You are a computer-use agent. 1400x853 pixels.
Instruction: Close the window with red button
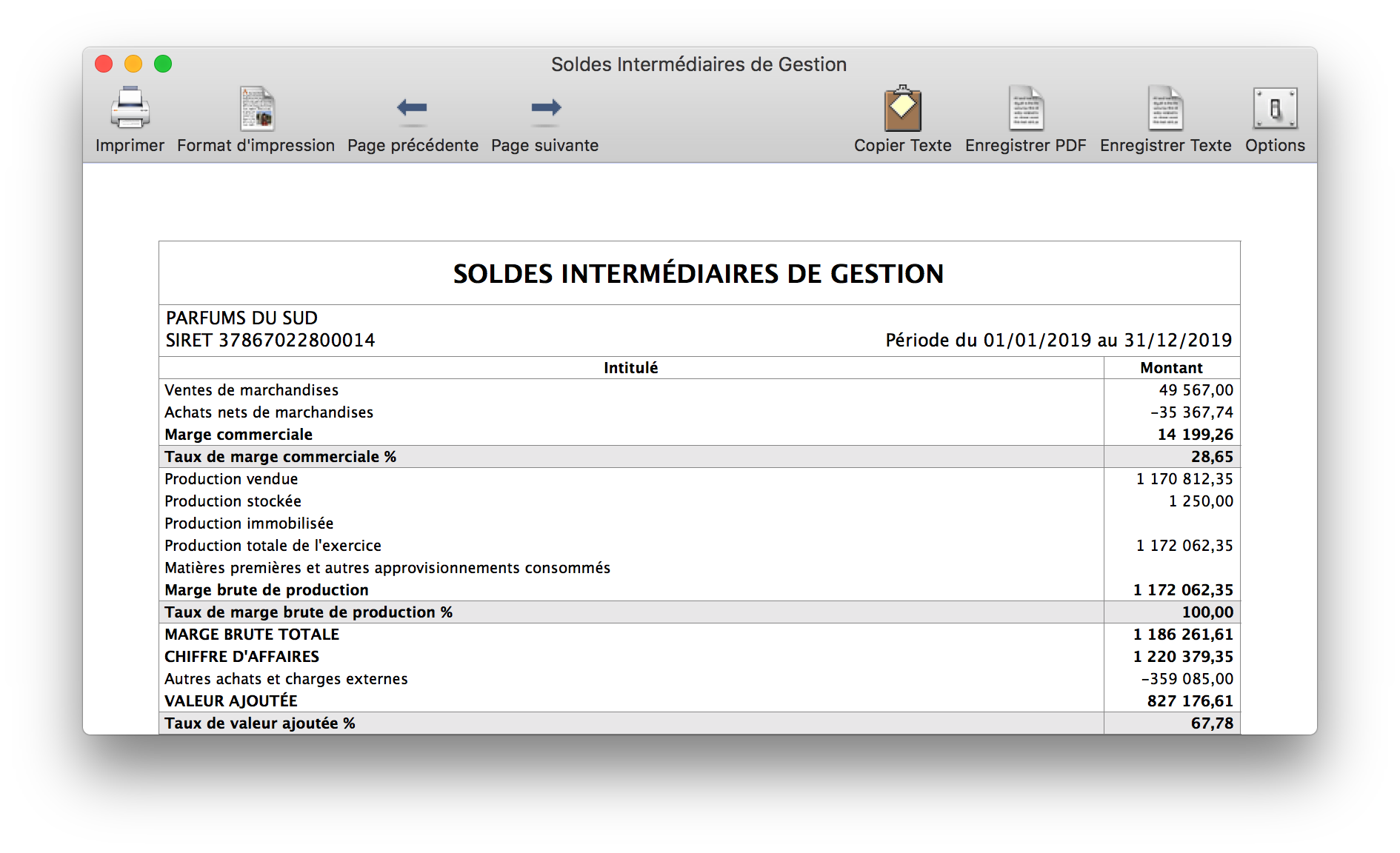tap(104, 64)
